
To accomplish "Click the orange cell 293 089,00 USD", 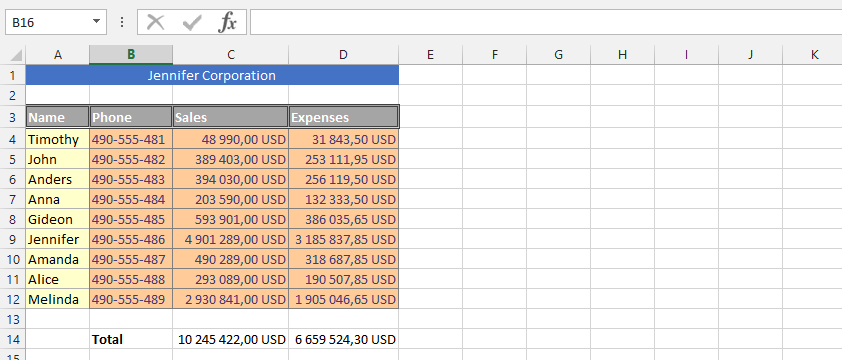I will 230,279.
